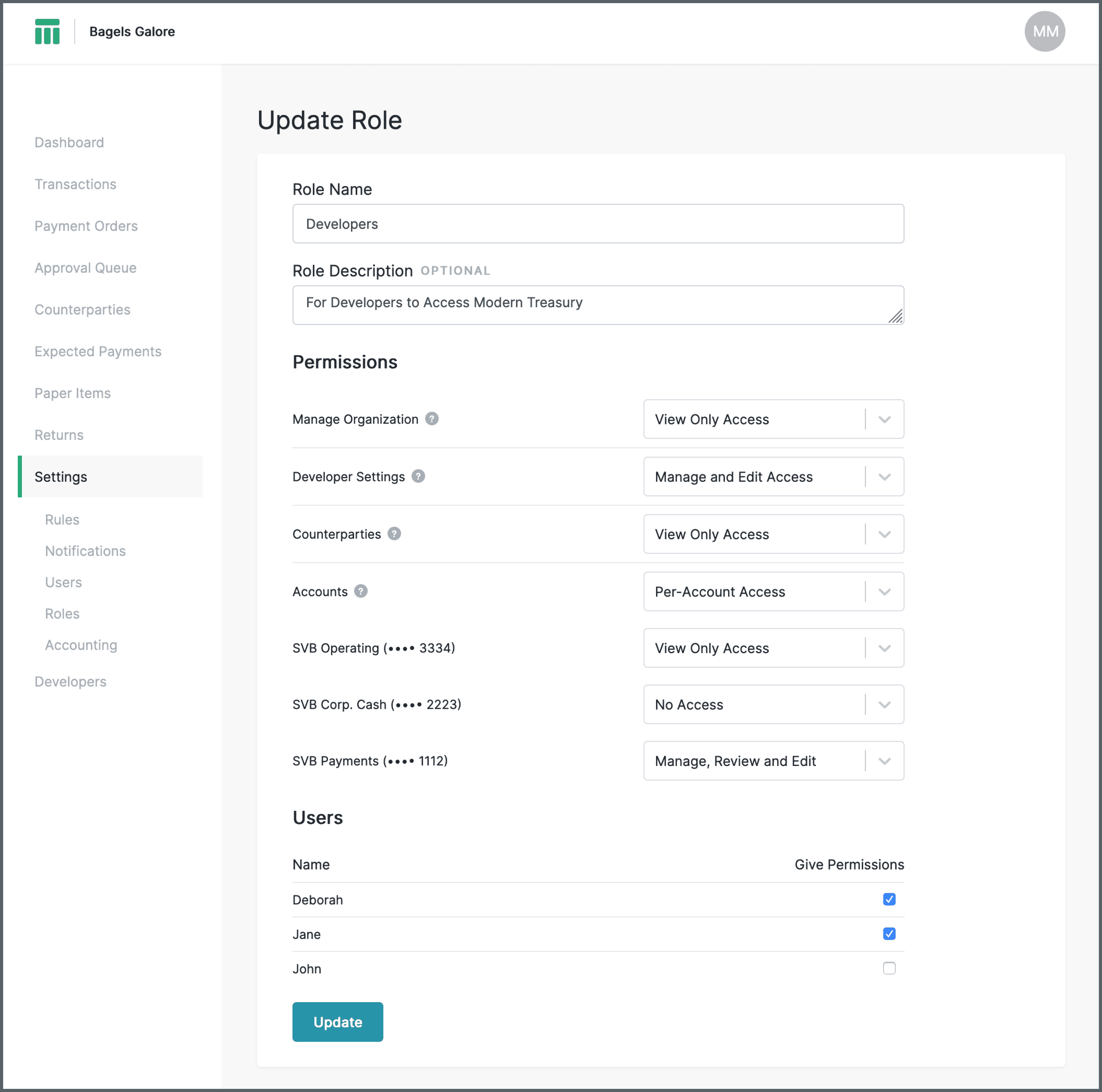
Task: Click help icon next to Manage Organization
Action: coord(432,419)
